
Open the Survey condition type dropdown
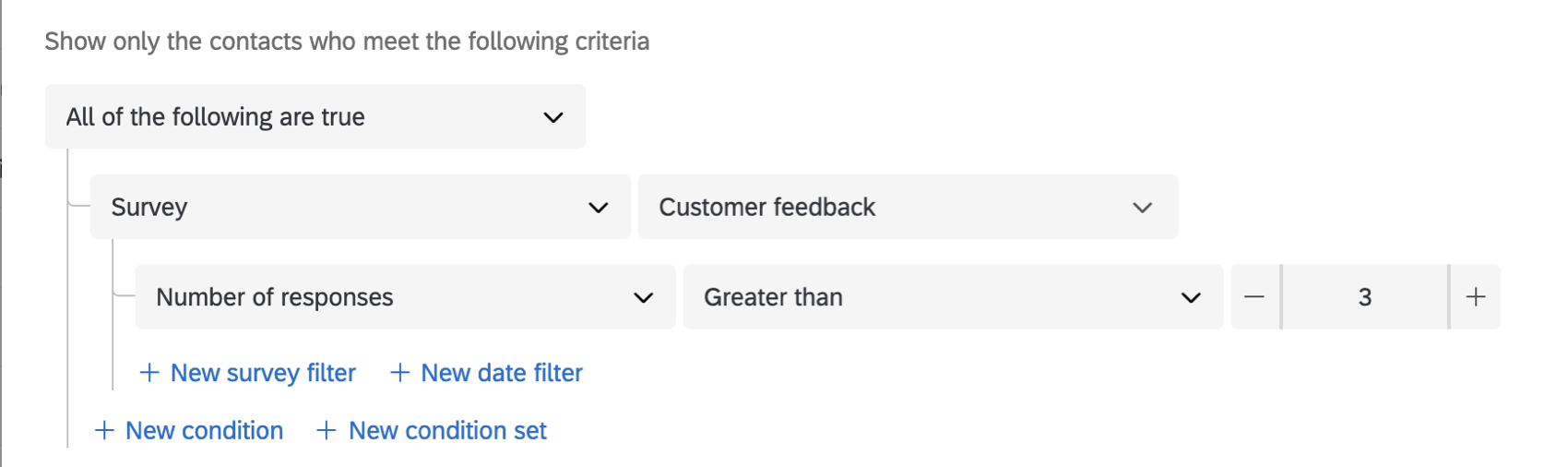click(360, 208)
